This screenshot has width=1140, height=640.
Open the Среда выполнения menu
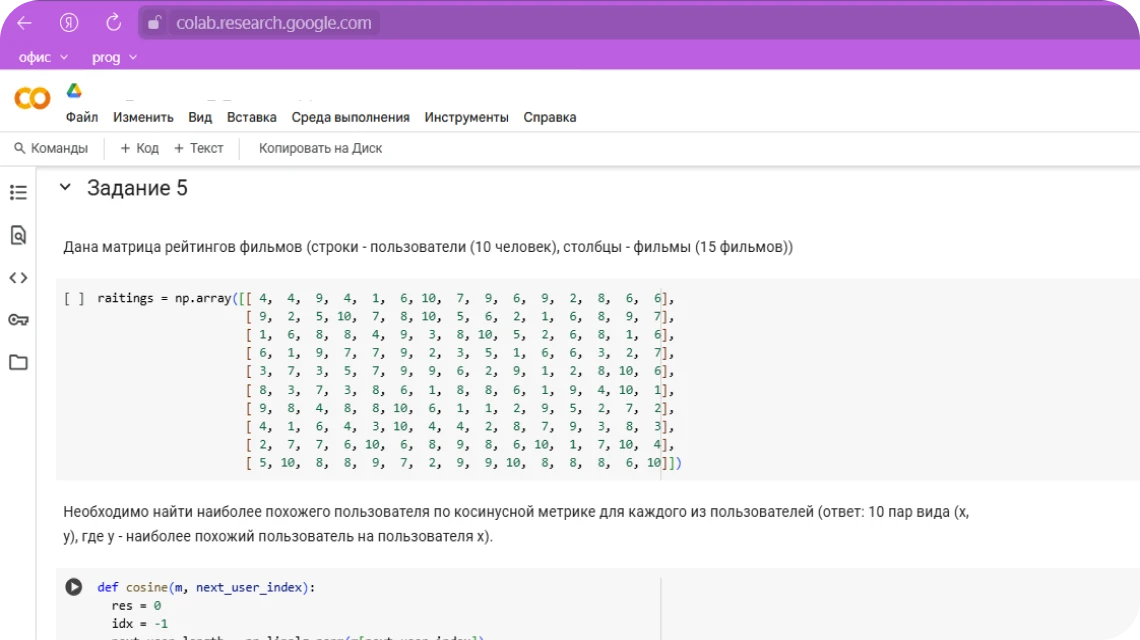tap(350, 117)
